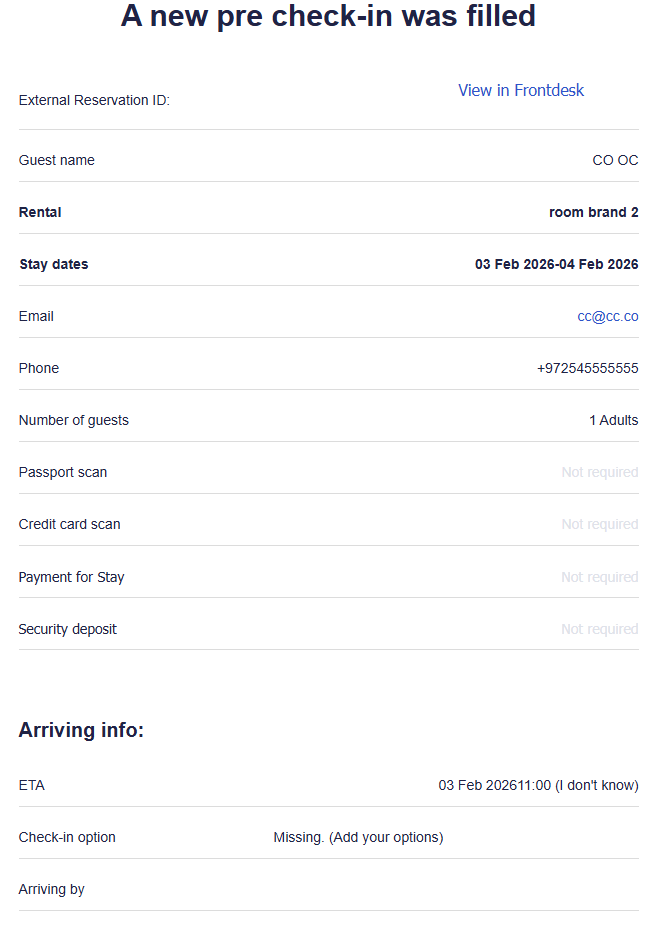Click the Arriving by label
This screenshot has height=930, width=657.
point(51,889)
